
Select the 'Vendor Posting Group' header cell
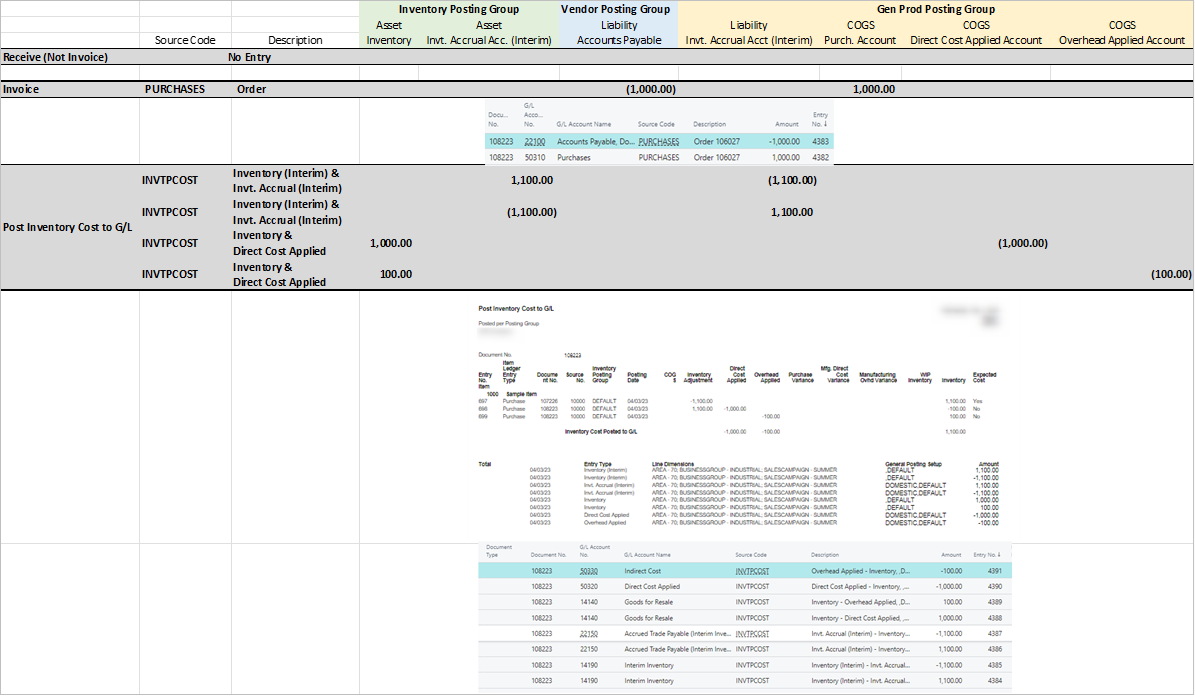point(615,9)
